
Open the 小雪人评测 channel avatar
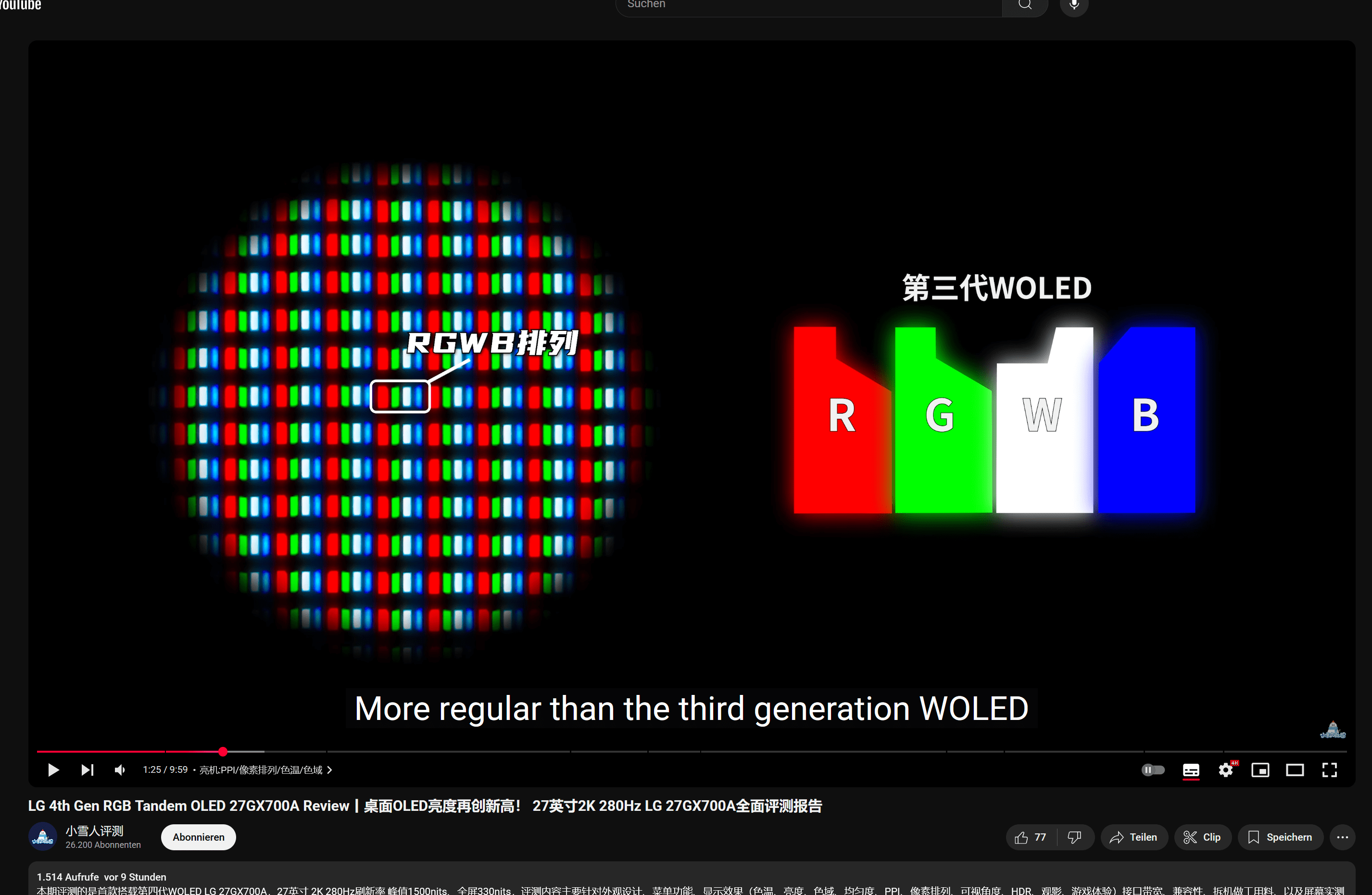click(43, 837)
